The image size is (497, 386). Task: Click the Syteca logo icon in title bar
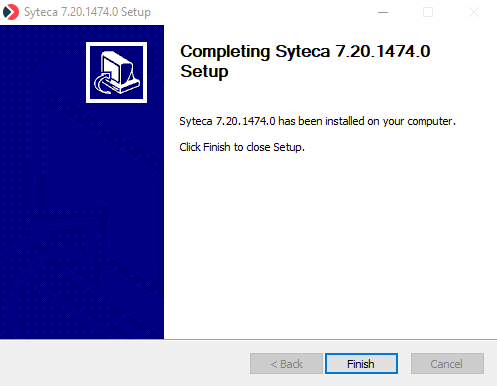coord(11,12)
